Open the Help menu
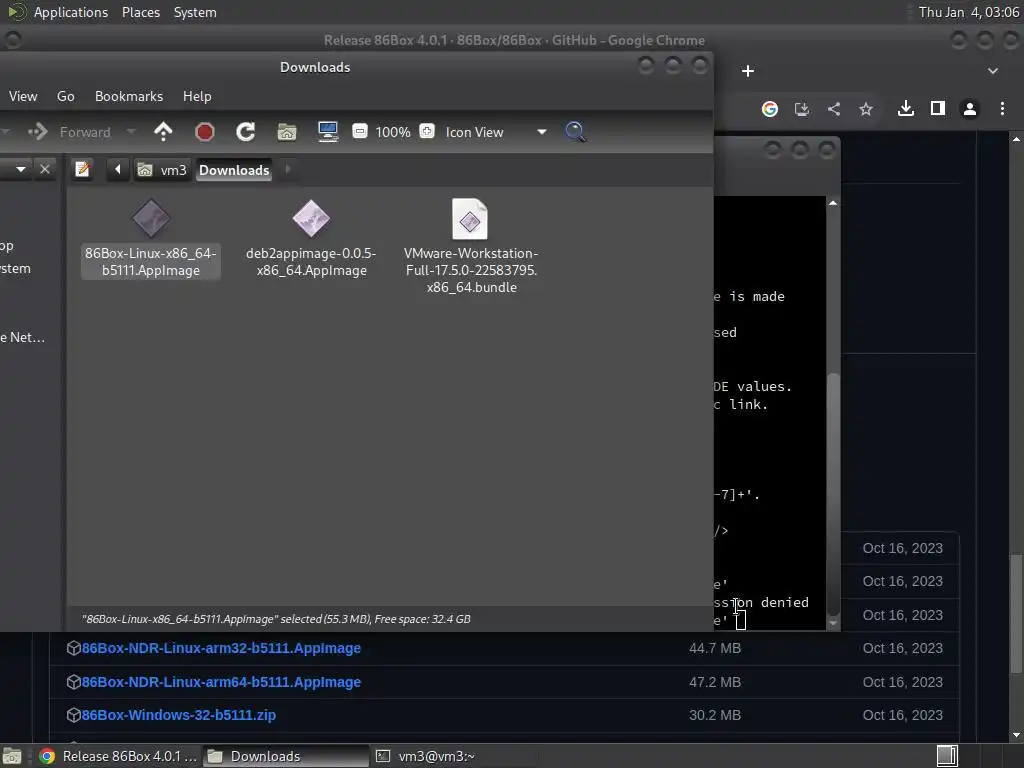1024x768 pixels. [197, 96]
